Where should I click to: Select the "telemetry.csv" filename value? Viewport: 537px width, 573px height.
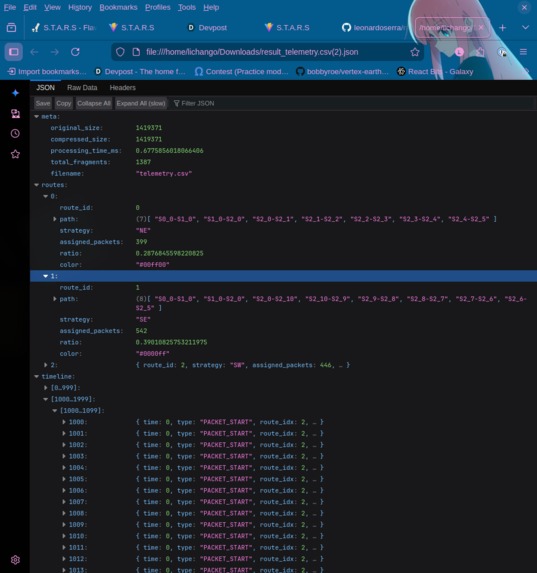tap(164, 174)
